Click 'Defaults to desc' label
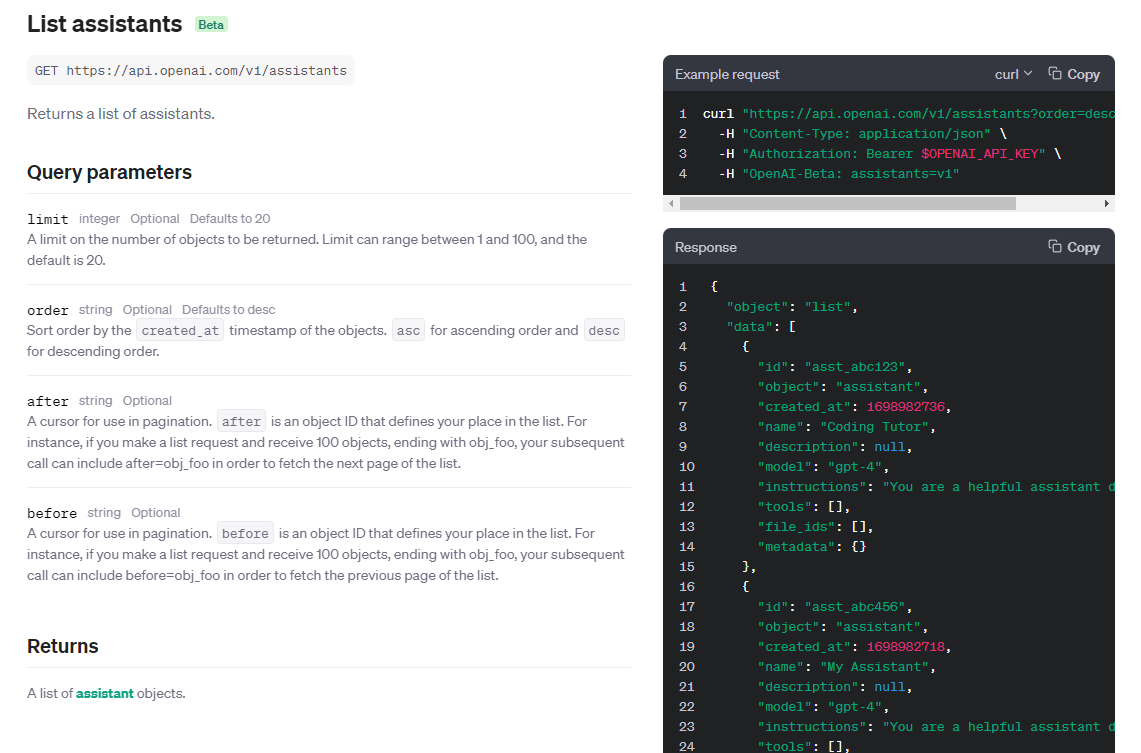The width and height of the screenshot is (1141, 753). pos(228,310)
